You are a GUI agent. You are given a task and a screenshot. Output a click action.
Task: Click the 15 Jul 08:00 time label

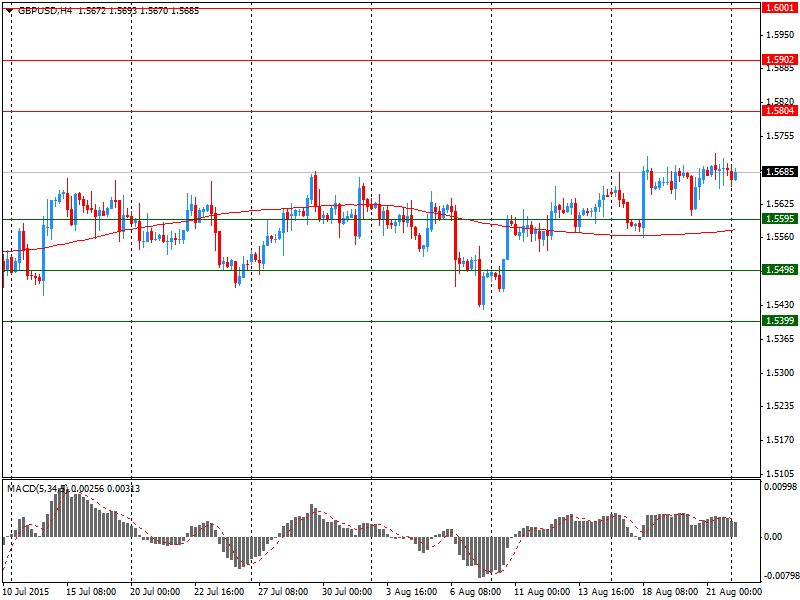coord(91,592)
